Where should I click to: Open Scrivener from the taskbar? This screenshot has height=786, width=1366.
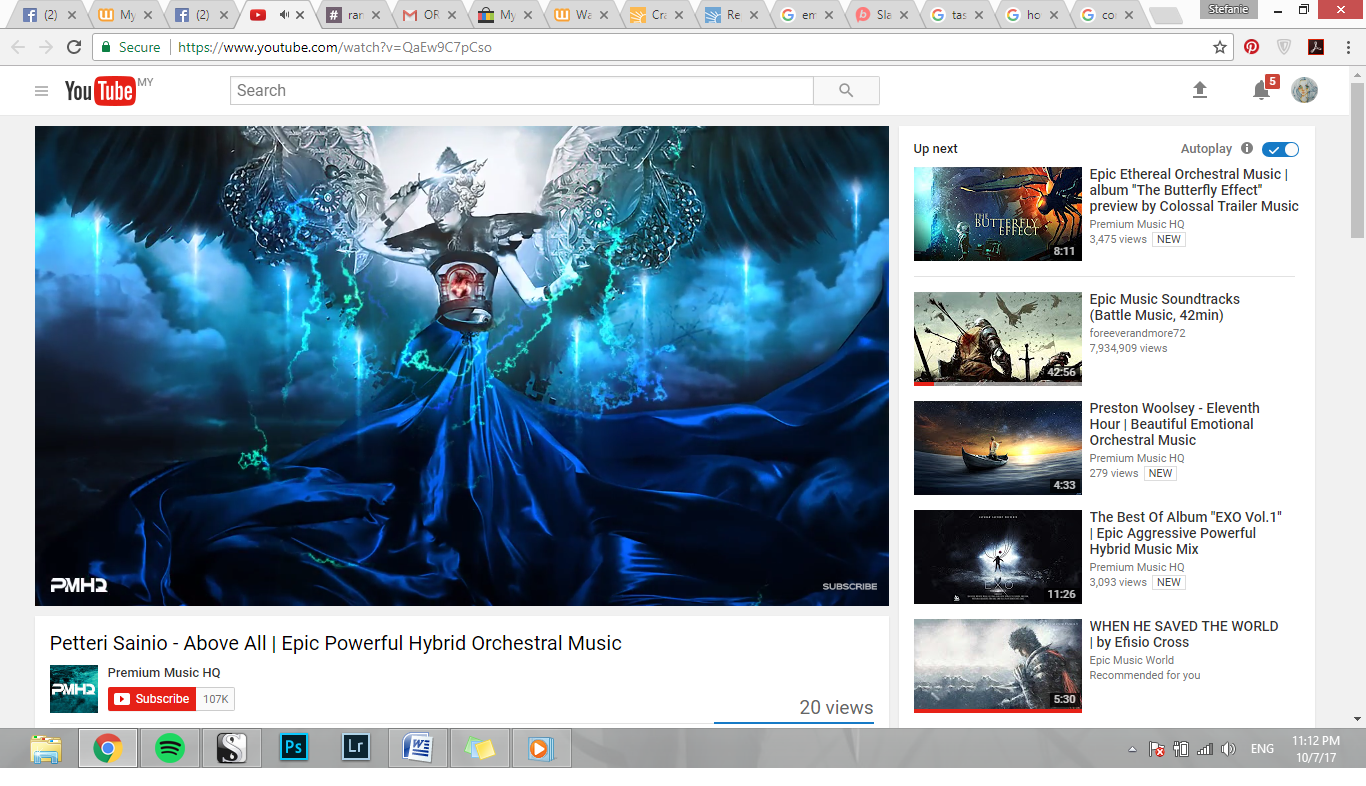(x=231, y=748)
